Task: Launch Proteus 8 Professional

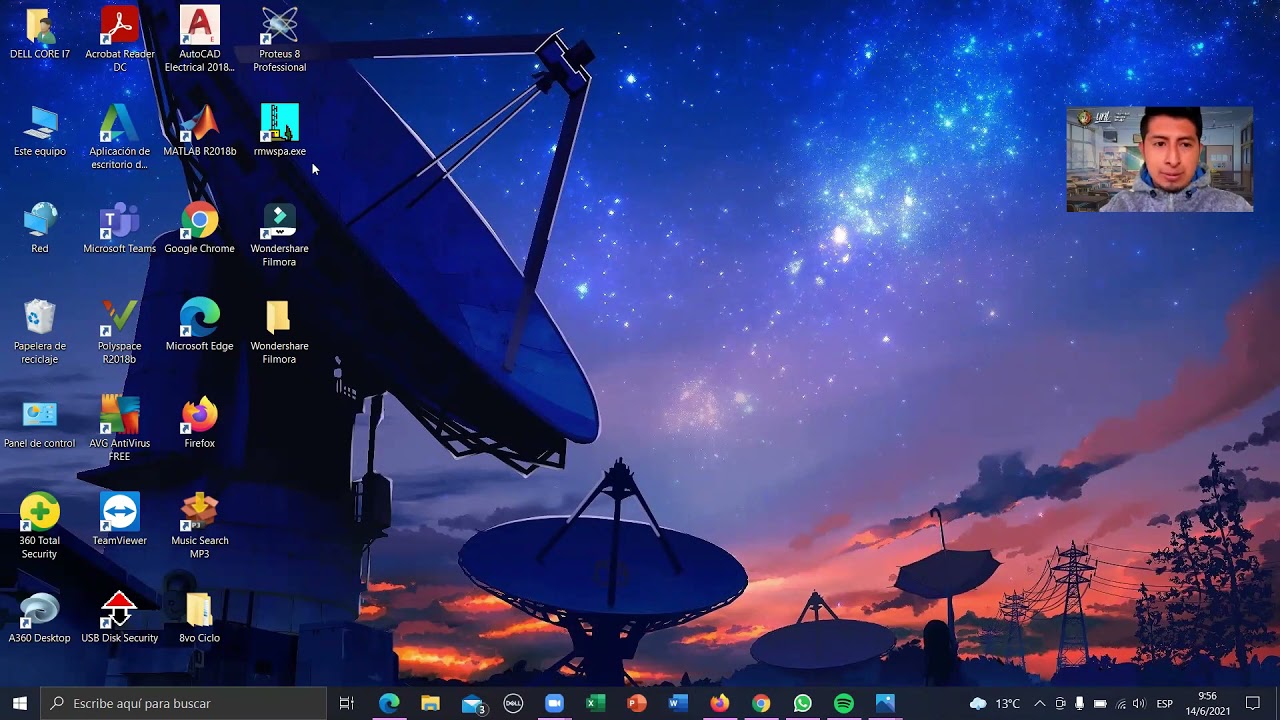Action: [x=279, y=39]
